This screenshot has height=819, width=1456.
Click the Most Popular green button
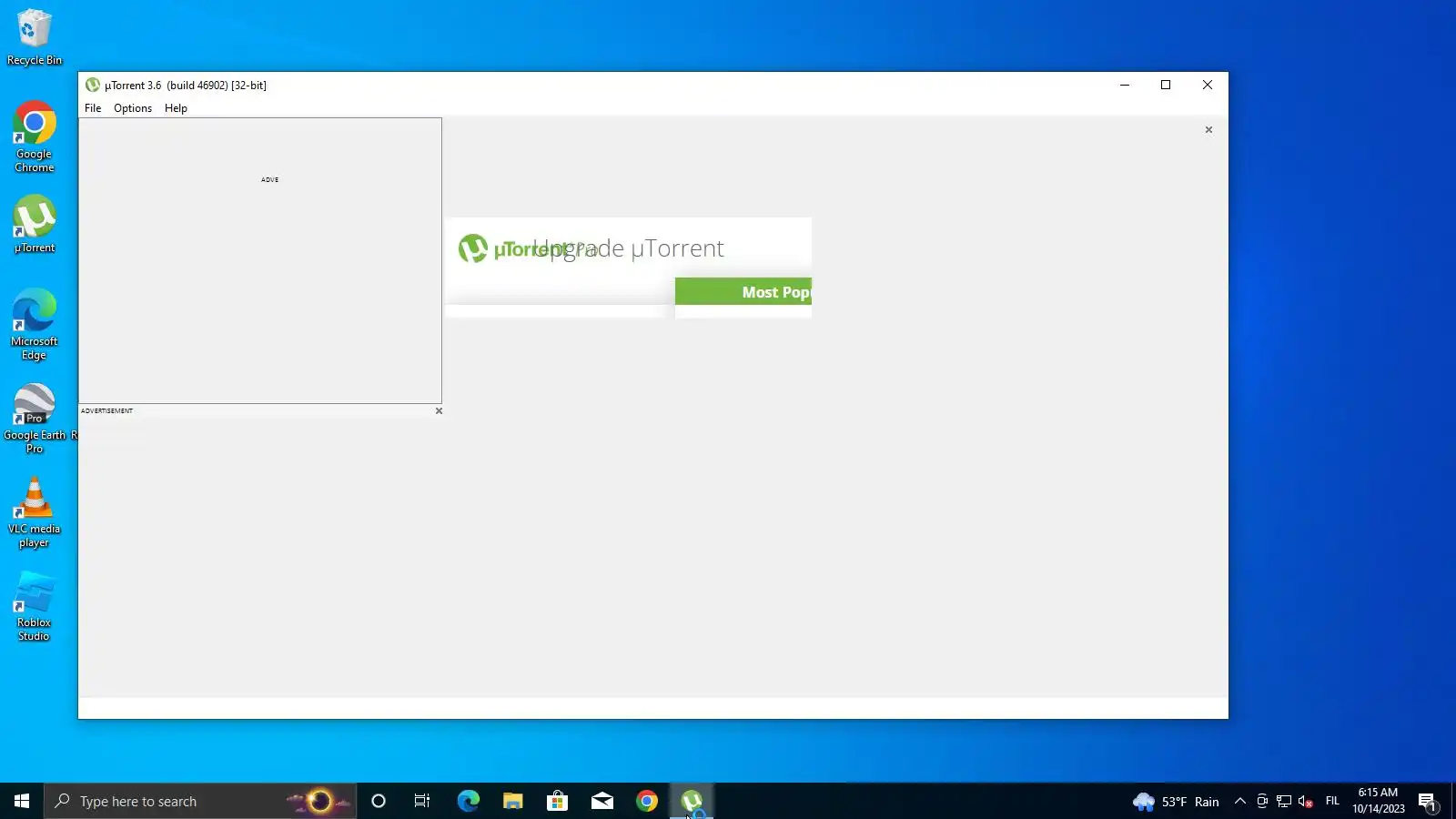(743, 292)
